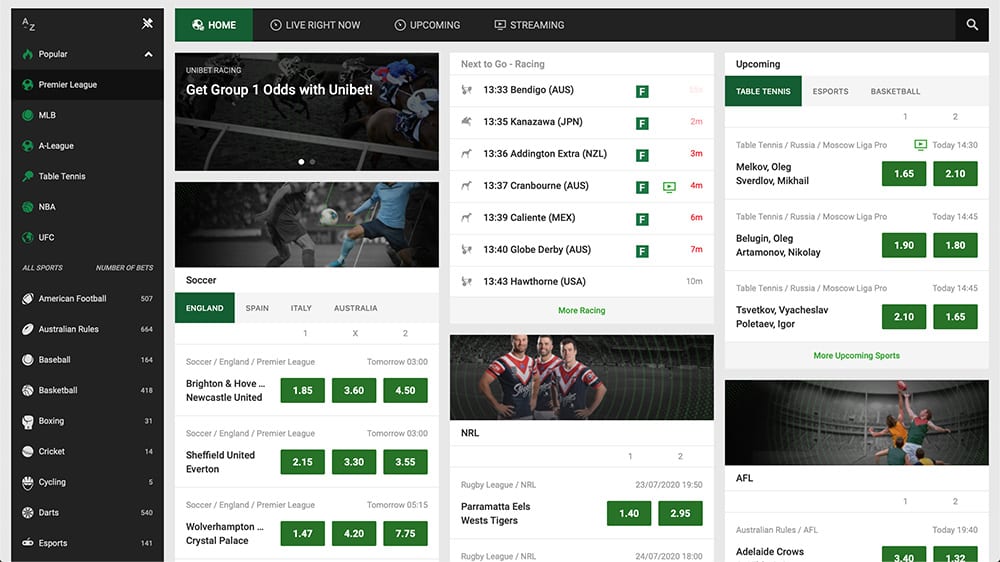
Task: Click the Baseball sport icon
Action: click(x=27, y=360)
